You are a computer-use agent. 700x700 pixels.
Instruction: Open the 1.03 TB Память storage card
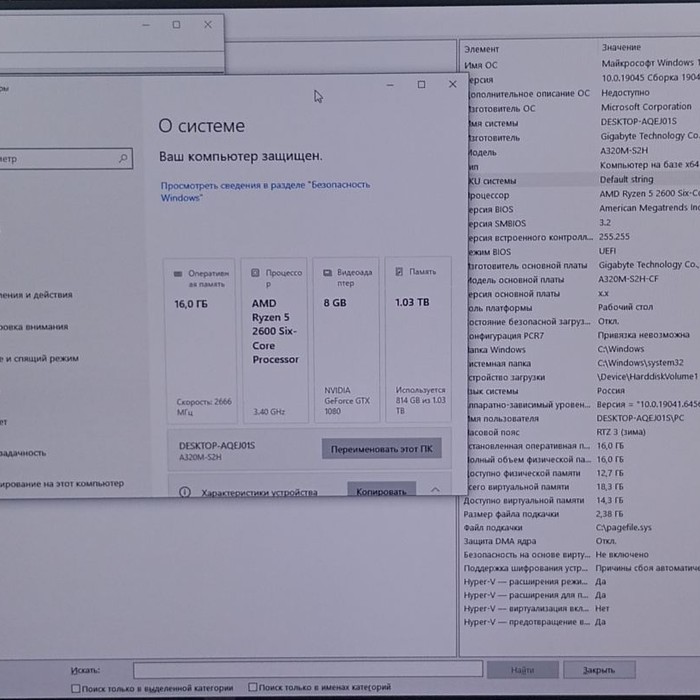(418, 339)
